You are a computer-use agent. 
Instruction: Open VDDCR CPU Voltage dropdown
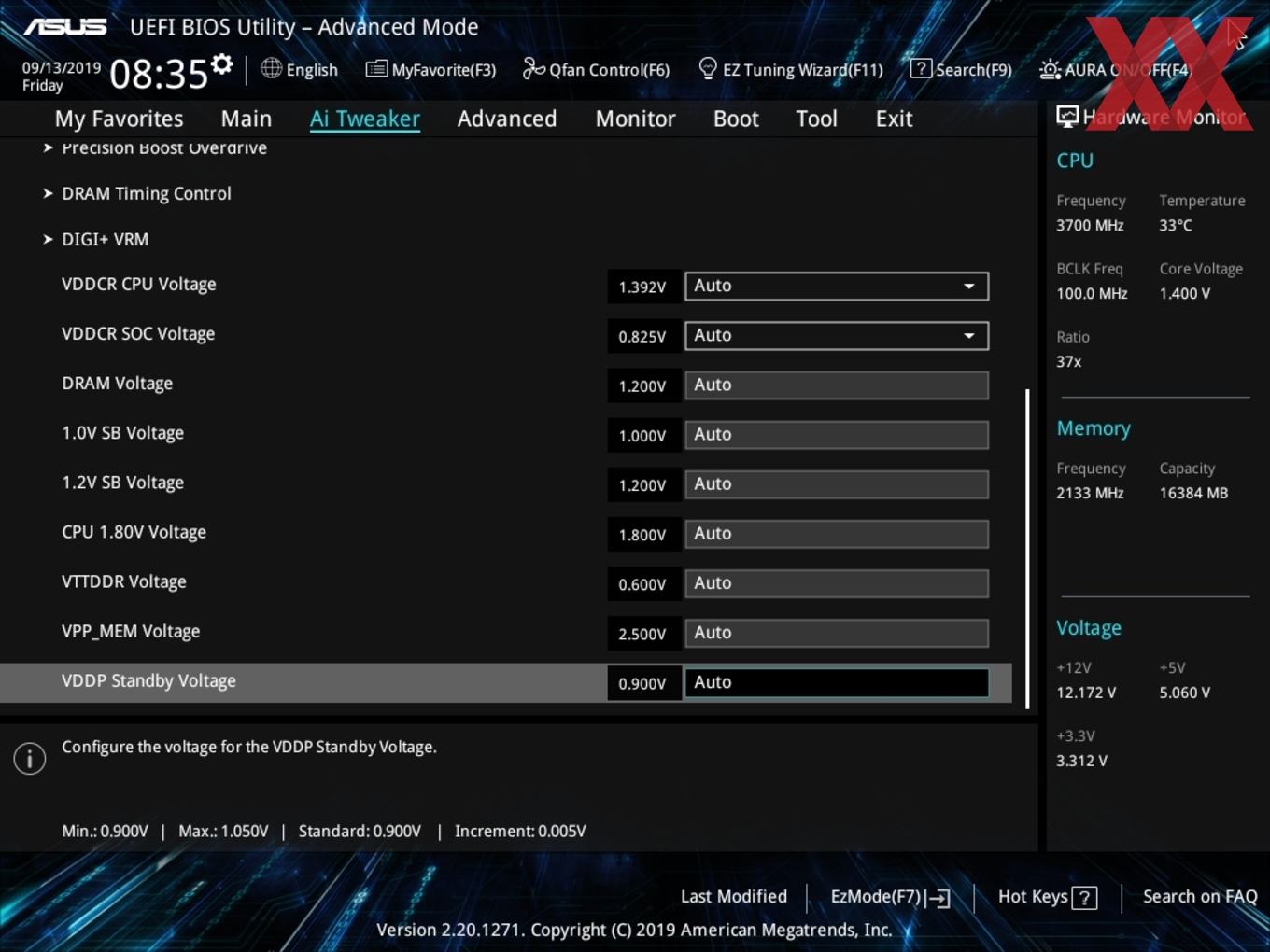tap(837, 286)
